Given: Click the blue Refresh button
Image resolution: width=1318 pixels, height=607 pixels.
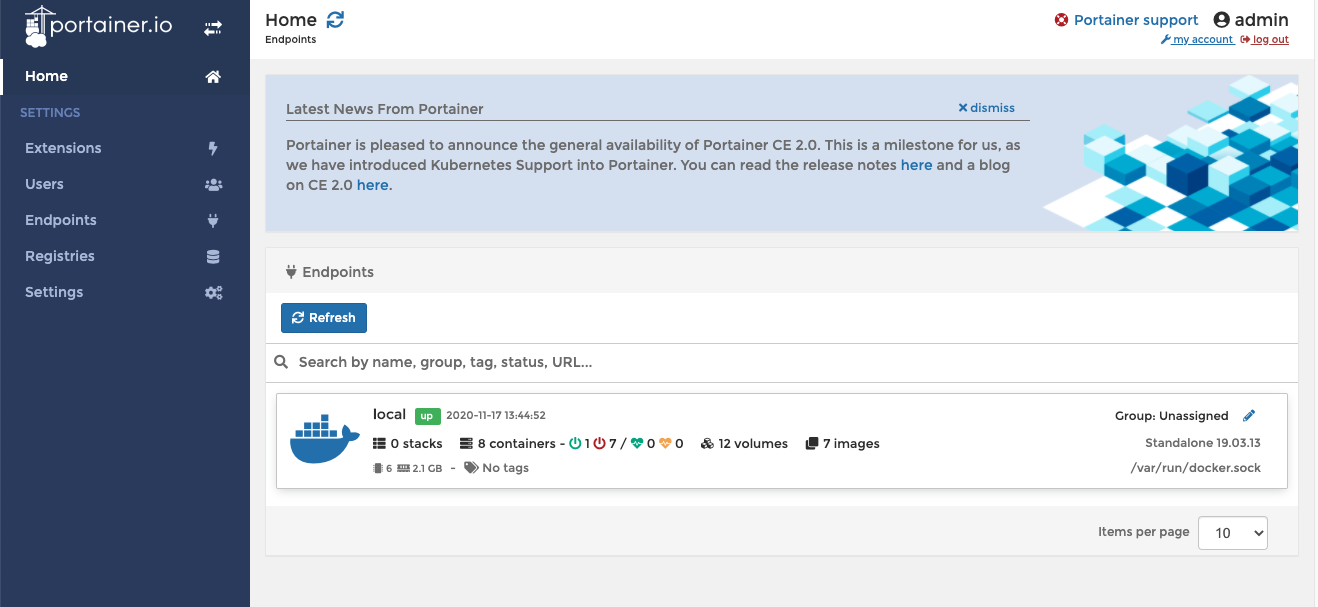Looking at the screenshot, I should (x=324, y=318).
